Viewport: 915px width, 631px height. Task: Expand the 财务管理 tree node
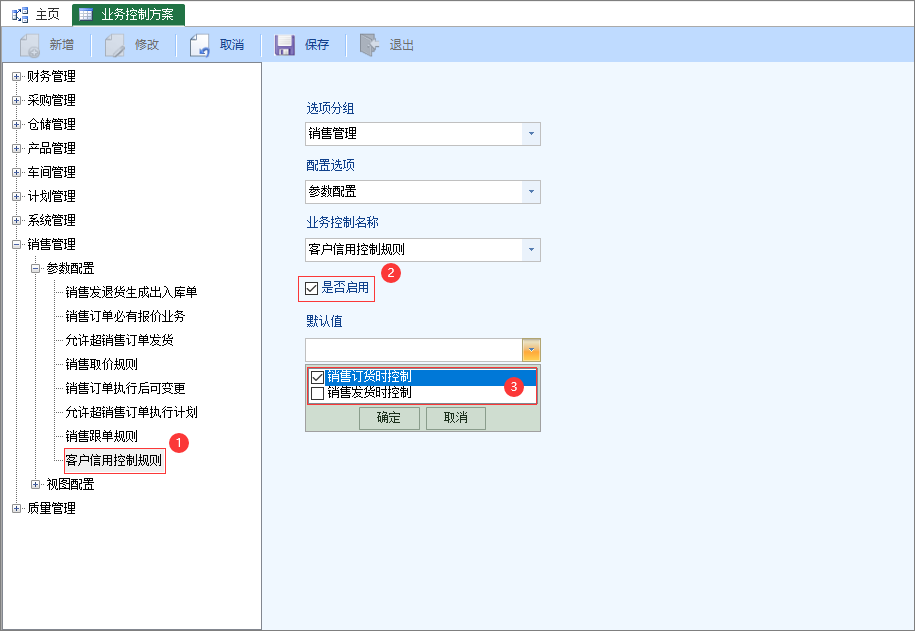click(16, 76)
